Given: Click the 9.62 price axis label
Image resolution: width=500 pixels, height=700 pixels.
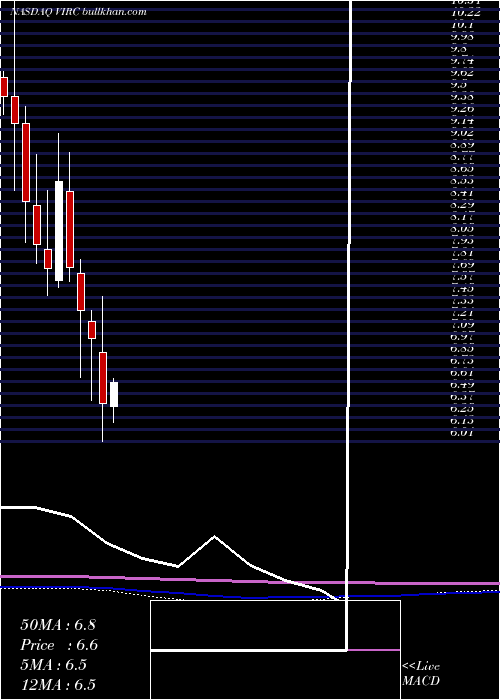Looking at the screenshot, I should pos(462,73).
